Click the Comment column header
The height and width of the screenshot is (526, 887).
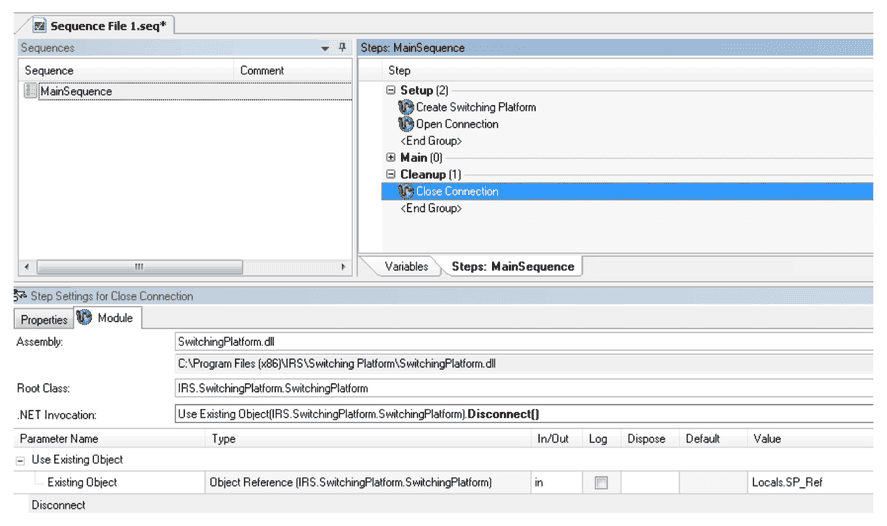click(x=292, y=71)
